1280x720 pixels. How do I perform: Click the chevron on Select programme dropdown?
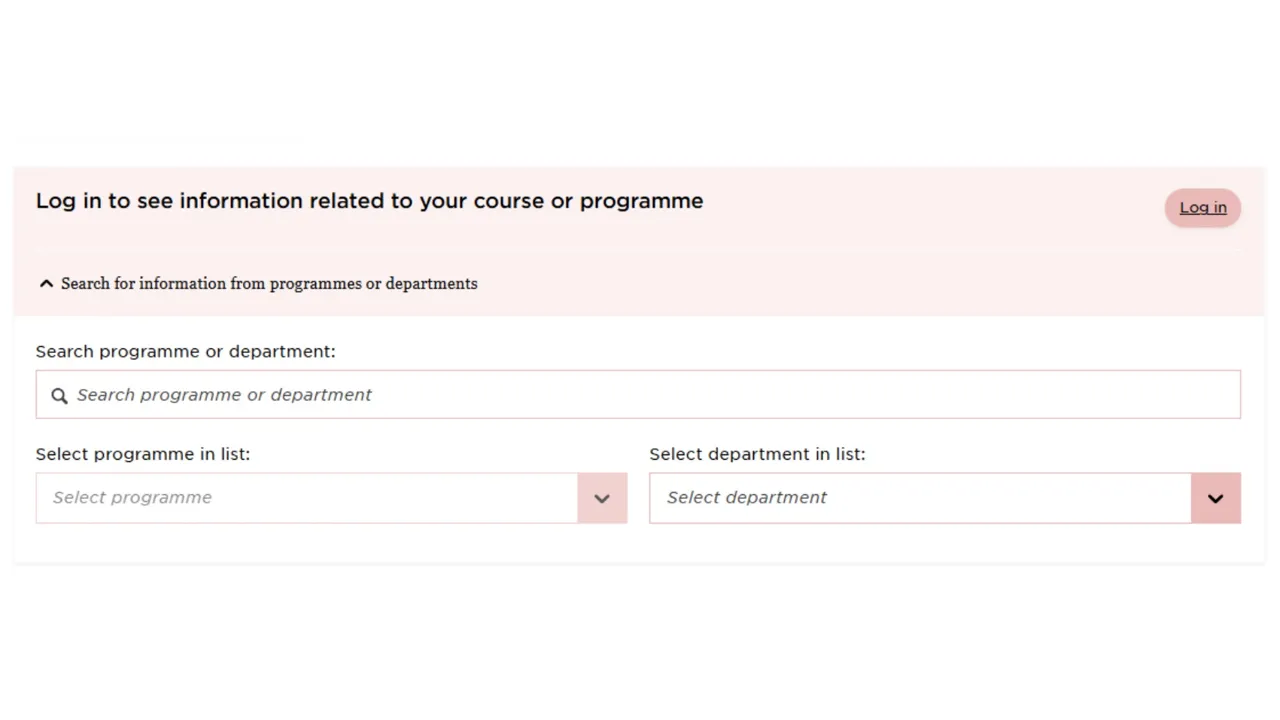click(x=601, y=497)
